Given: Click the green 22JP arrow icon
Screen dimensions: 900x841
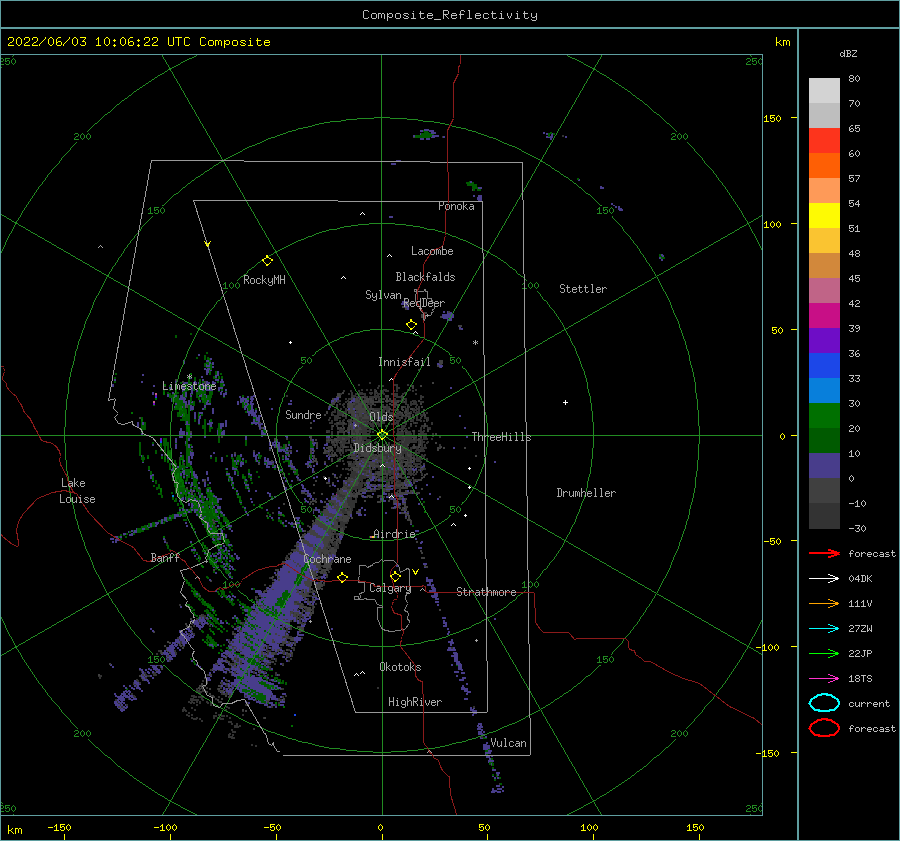Looking at the screenshot, I should click(x=824, y=653).
